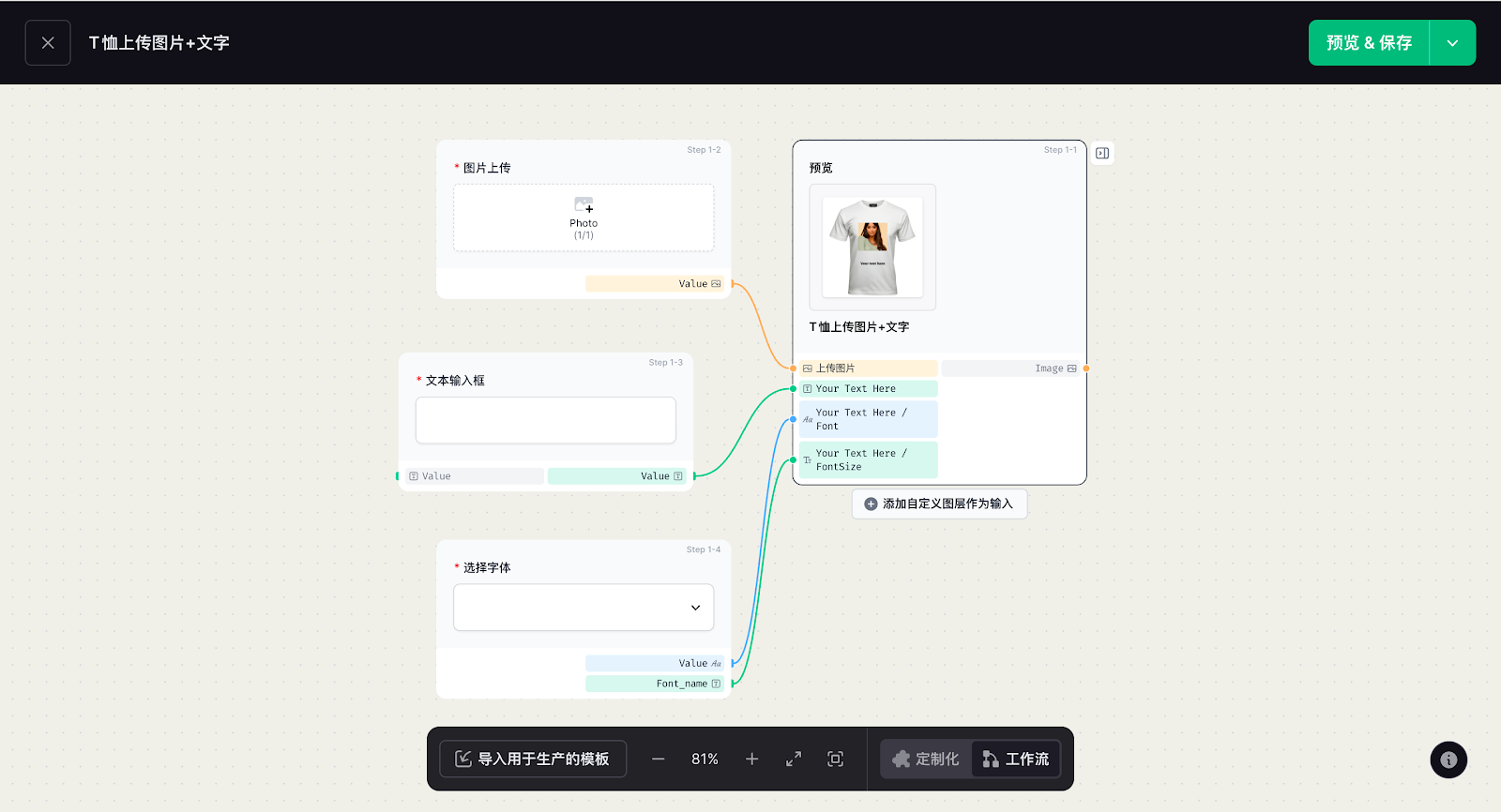
Task: Zoom out with the minus icon
Action: (658, 759)
